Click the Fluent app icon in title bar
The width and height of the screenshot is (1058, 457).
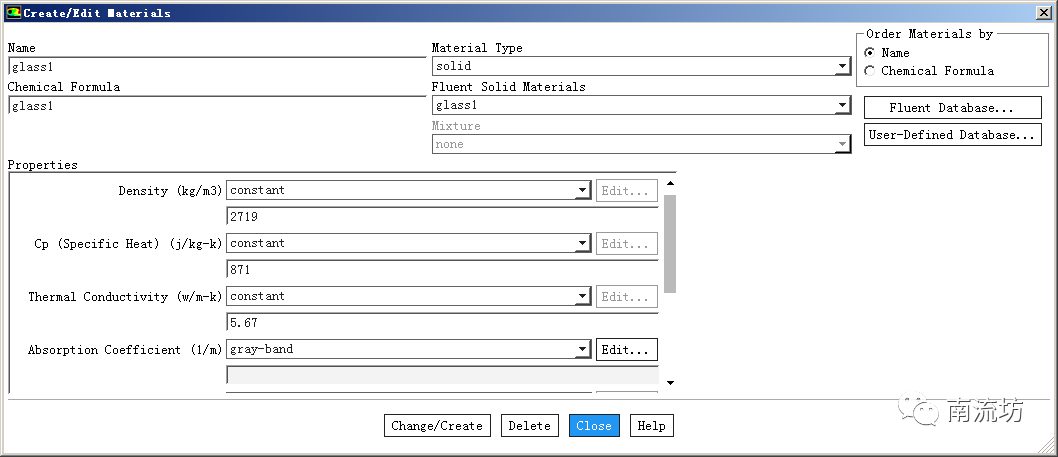pos(13,13)
